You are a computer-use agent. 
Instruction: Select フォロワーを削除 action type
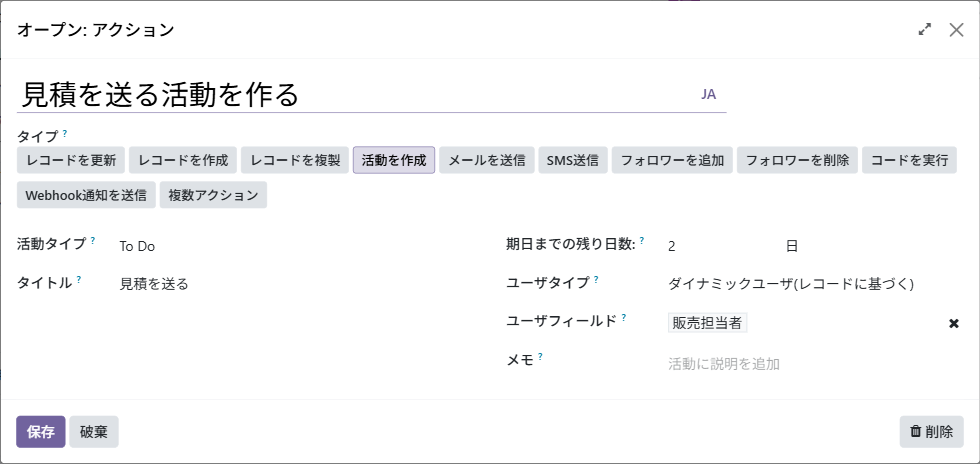click(x=798, y=160)
